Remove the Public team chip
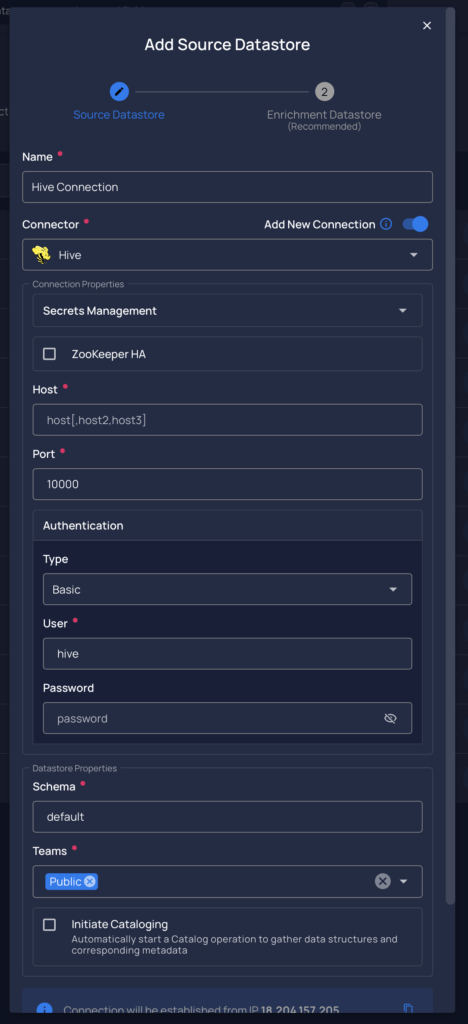This screenshot has width=468, height=1024. point(90,882)
